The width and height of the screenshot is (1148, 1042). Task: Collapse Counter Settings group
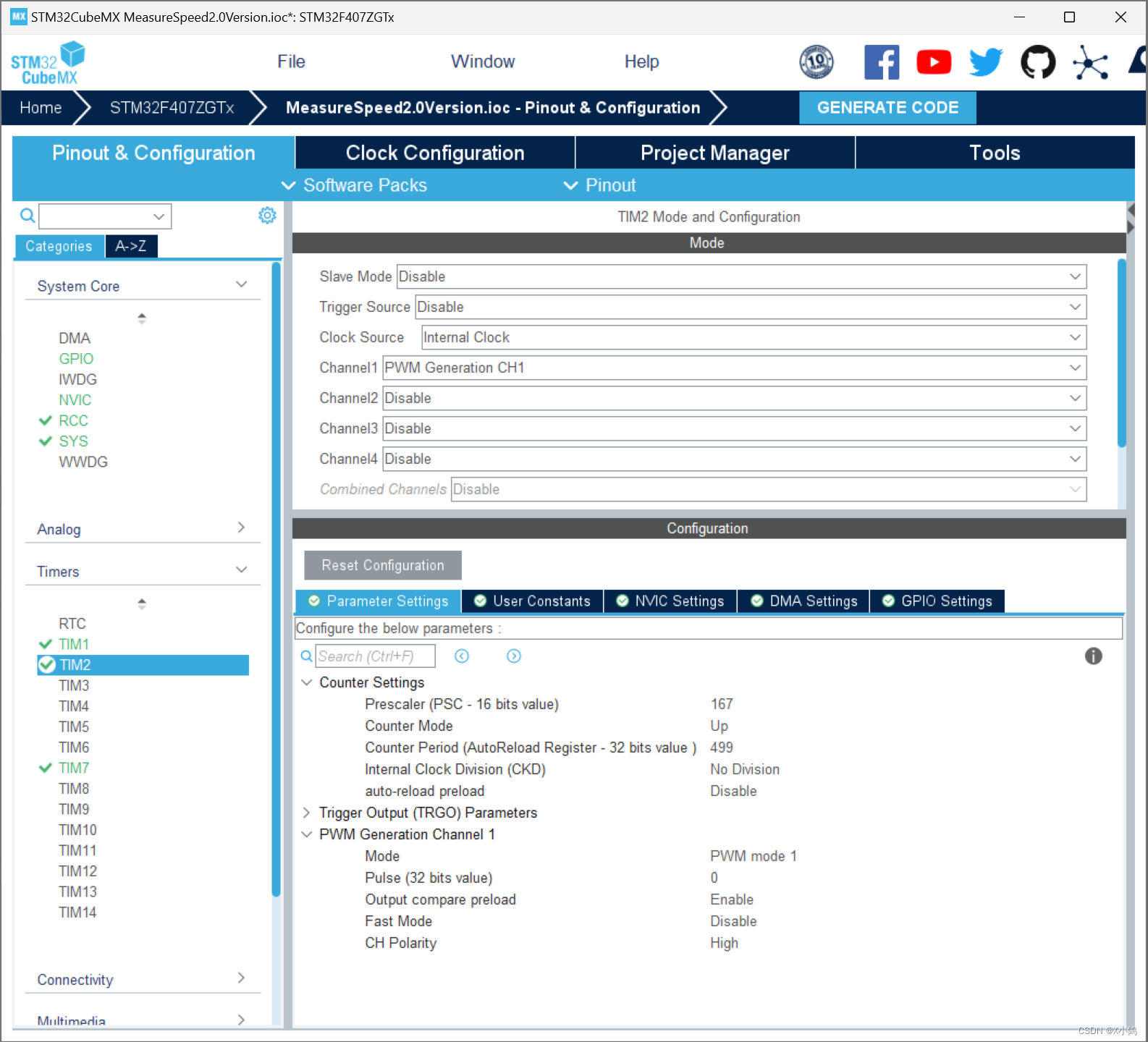[x=307, y=682]
